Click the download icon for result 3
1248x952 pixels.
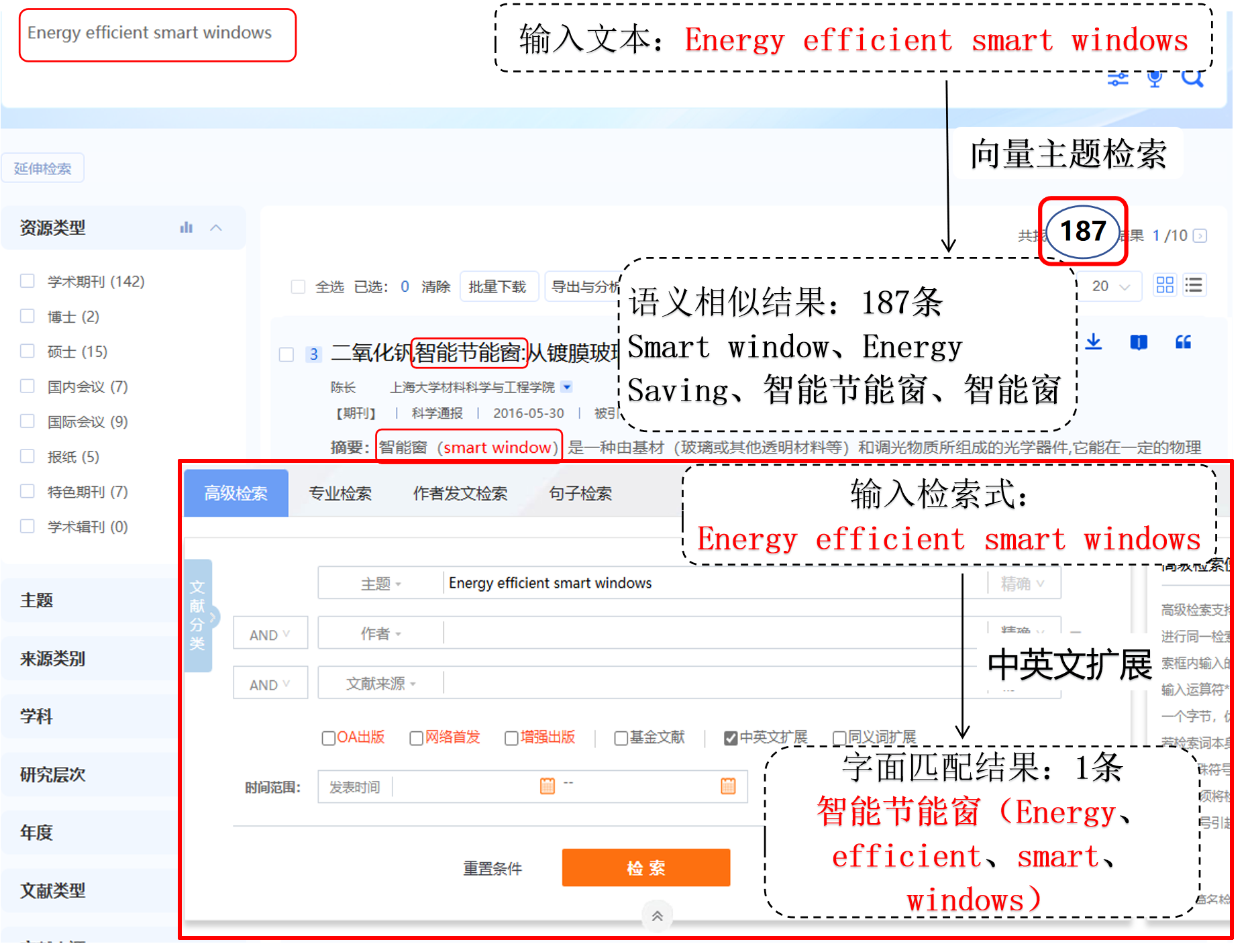[x=1094, y=342]
